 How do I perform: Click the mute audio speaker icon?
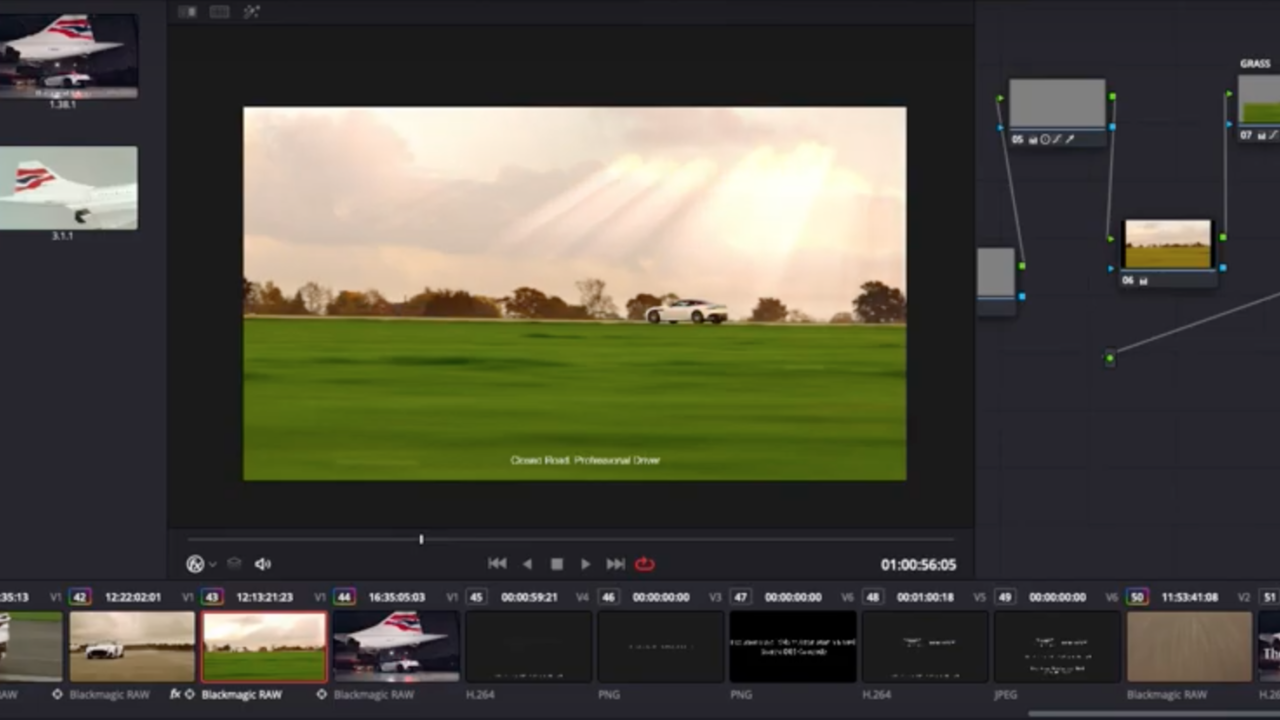pos(262,563)
